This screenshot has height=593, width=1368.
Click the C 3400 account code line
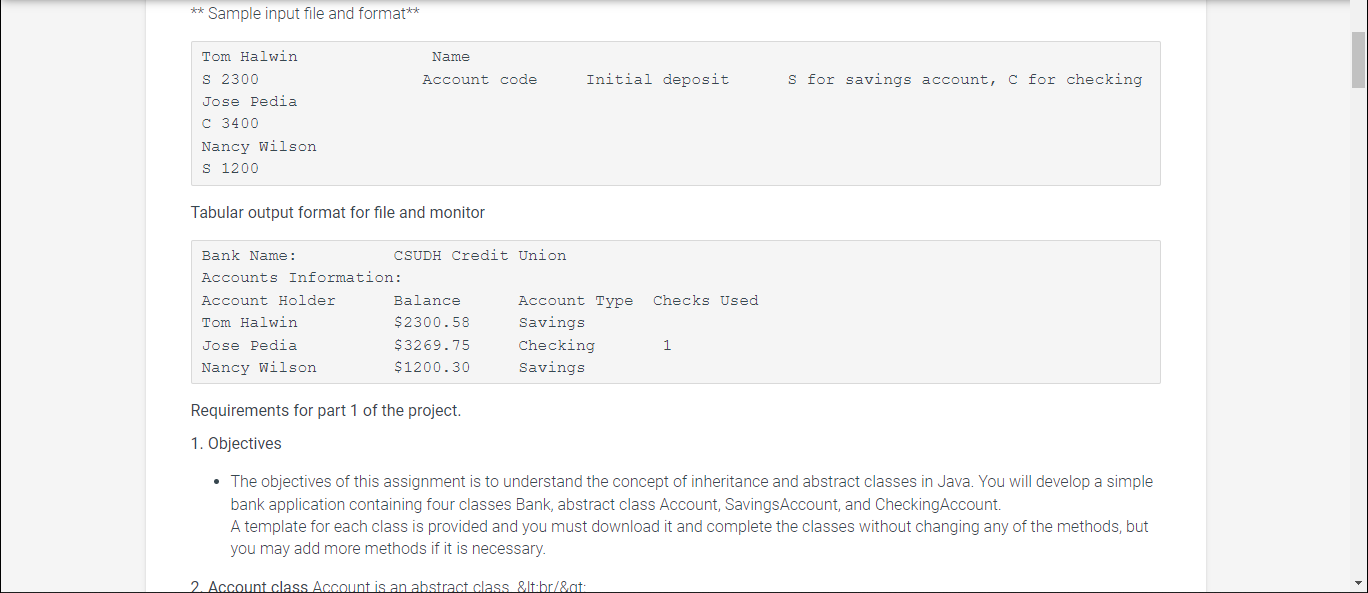click(x=229, y=123)
